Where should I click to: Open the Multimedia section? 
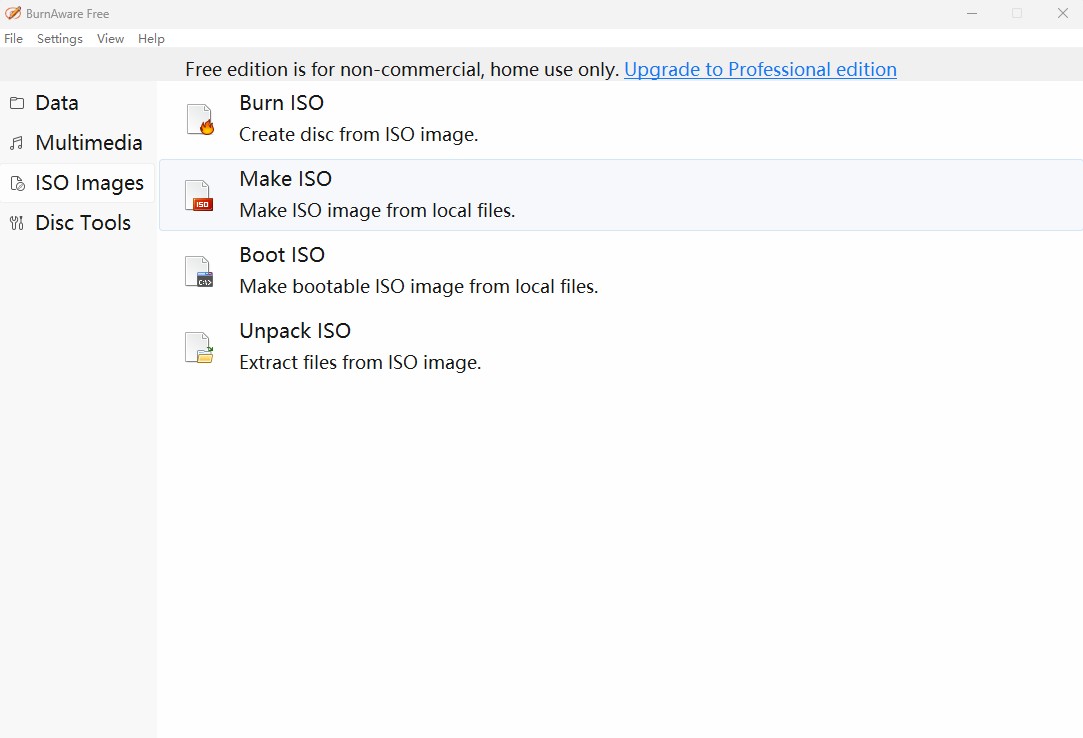pos(89,143)
